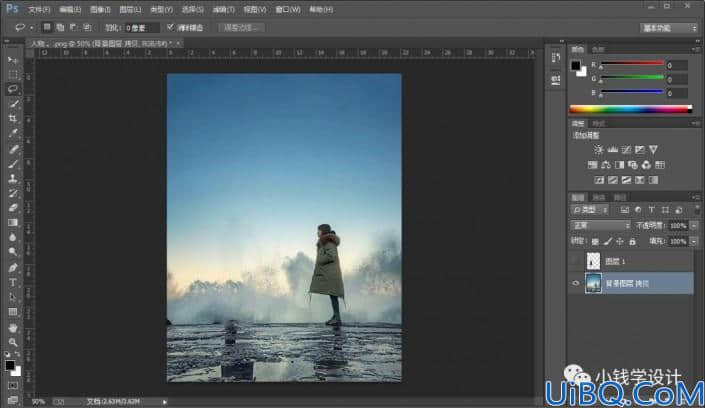
Task: Open the layer filter type dropdown
Action: coord(590,210)
